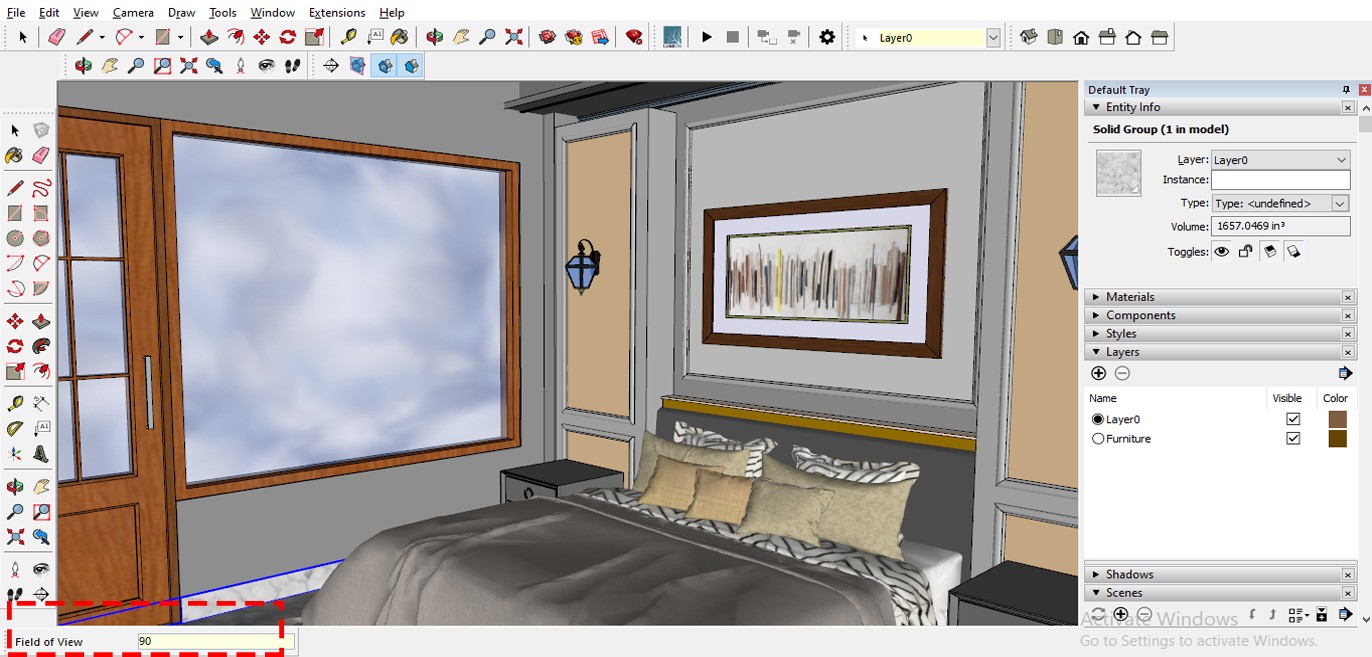Click the Add Layer plus button
Image resolution: width=1372 pixels, height=657 pixels.
tap(1098, 373)
